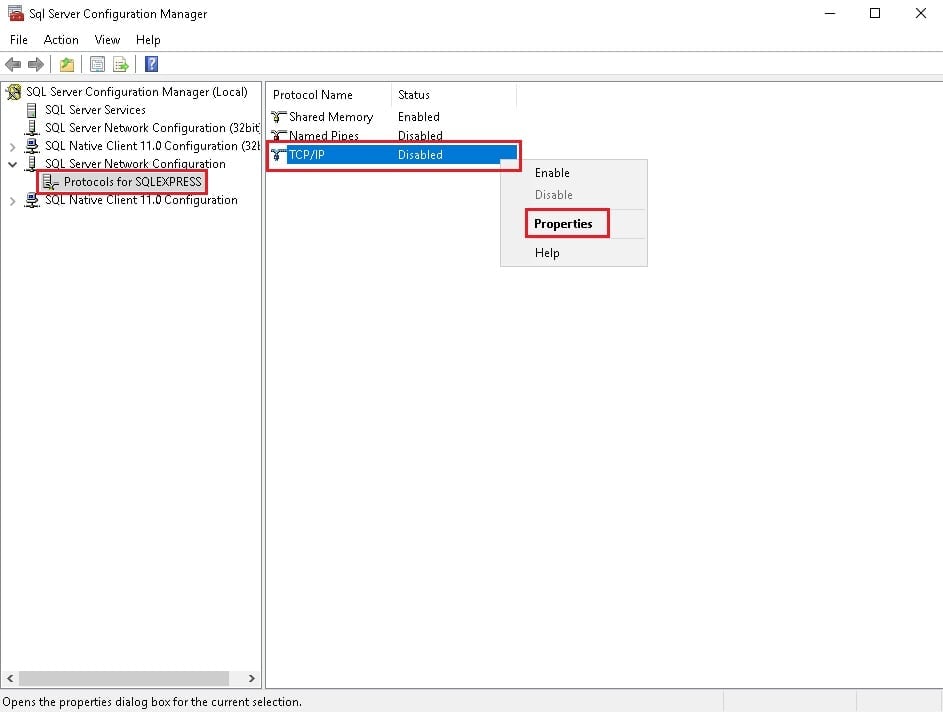Click the Properties toolbar icon
The height and width of the screenshot is (712, 943).
97,64
